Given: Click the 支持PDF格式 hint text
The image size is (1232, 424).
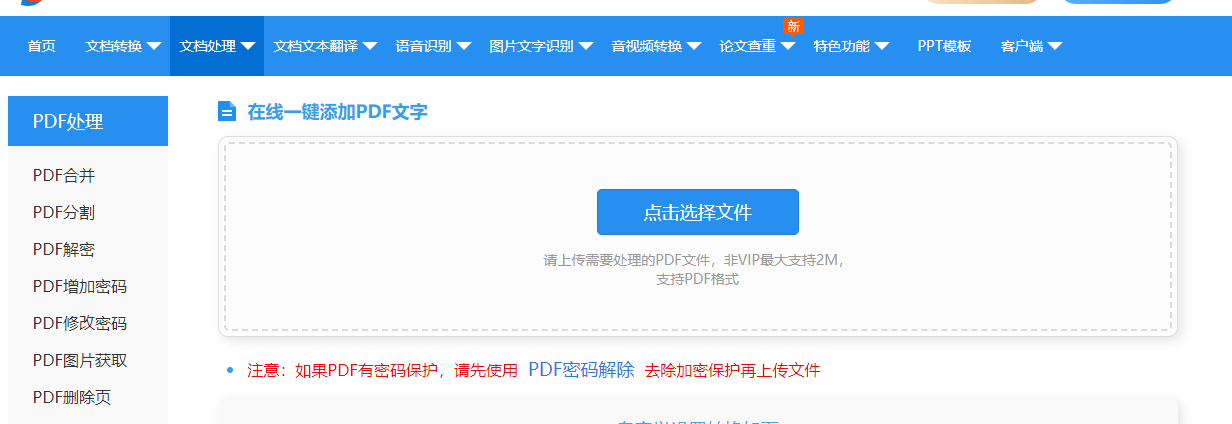Looking at the screenshot, I should [x=697, y=279].
